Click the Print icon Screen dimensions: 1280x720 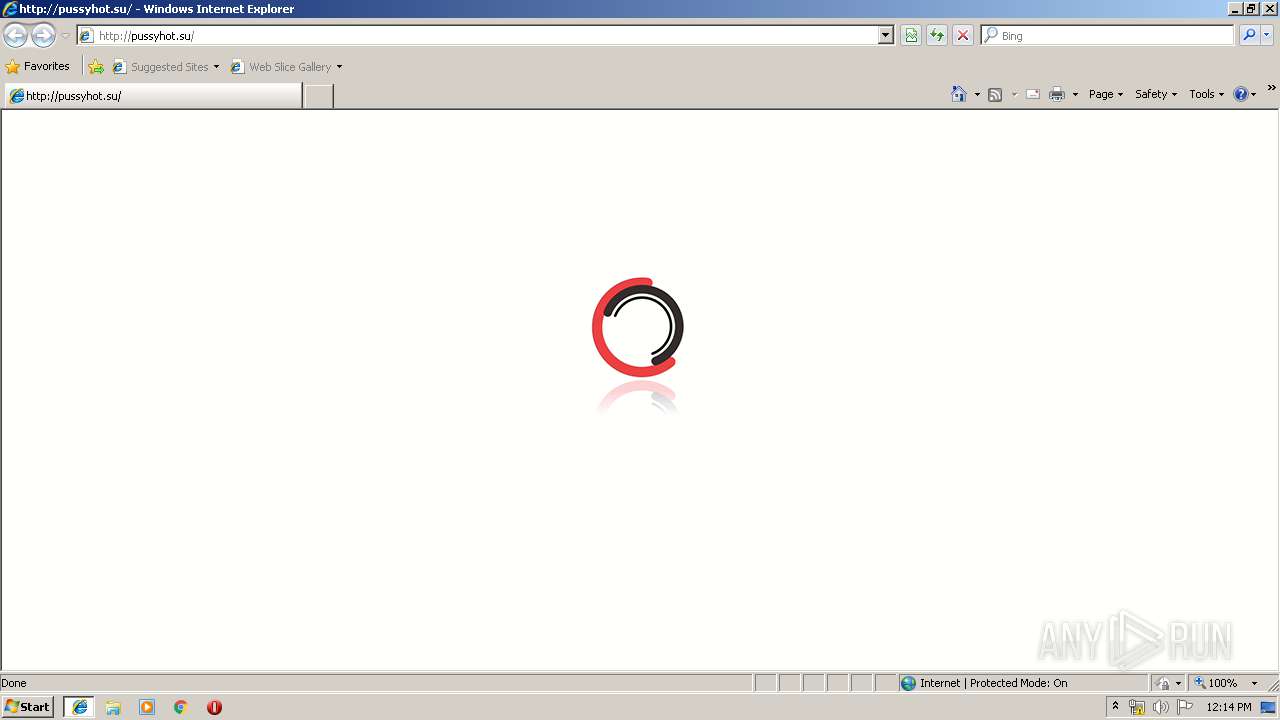[x=1057, y=94]
